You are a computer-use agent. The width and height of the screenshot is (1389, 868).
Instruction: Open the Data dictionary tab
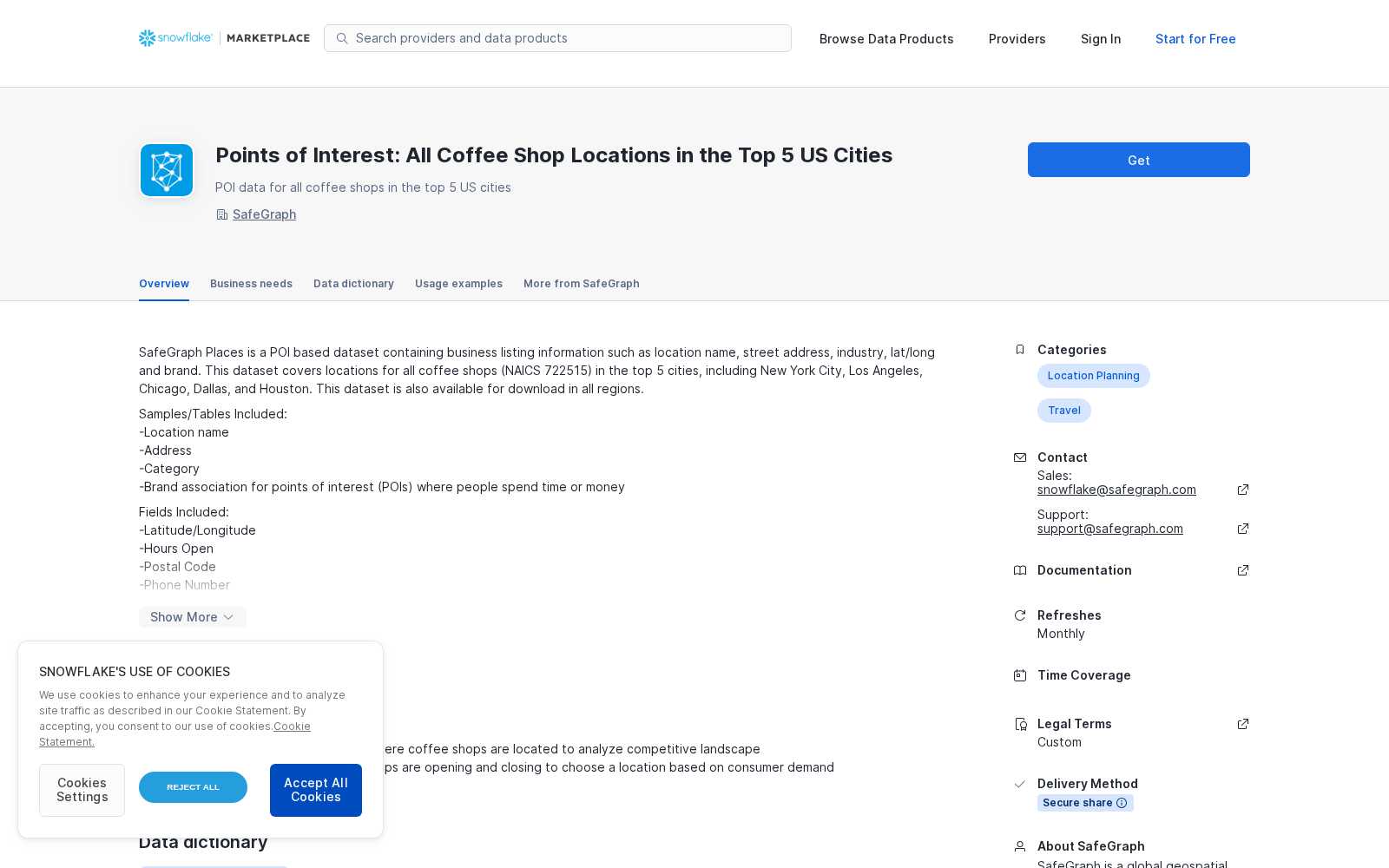click(x=353, y=284)
